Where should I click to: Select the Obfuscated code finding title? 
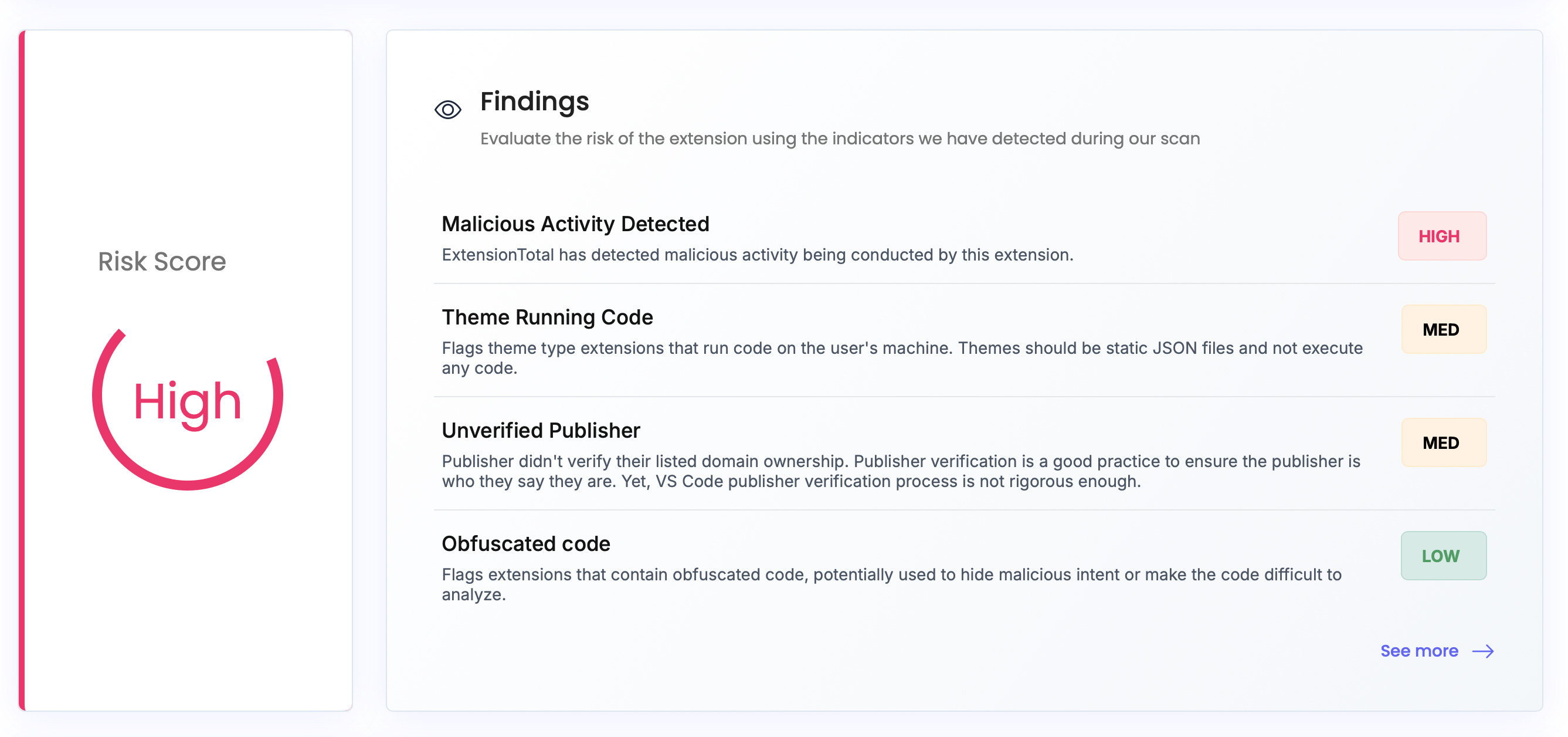point(526,543)
